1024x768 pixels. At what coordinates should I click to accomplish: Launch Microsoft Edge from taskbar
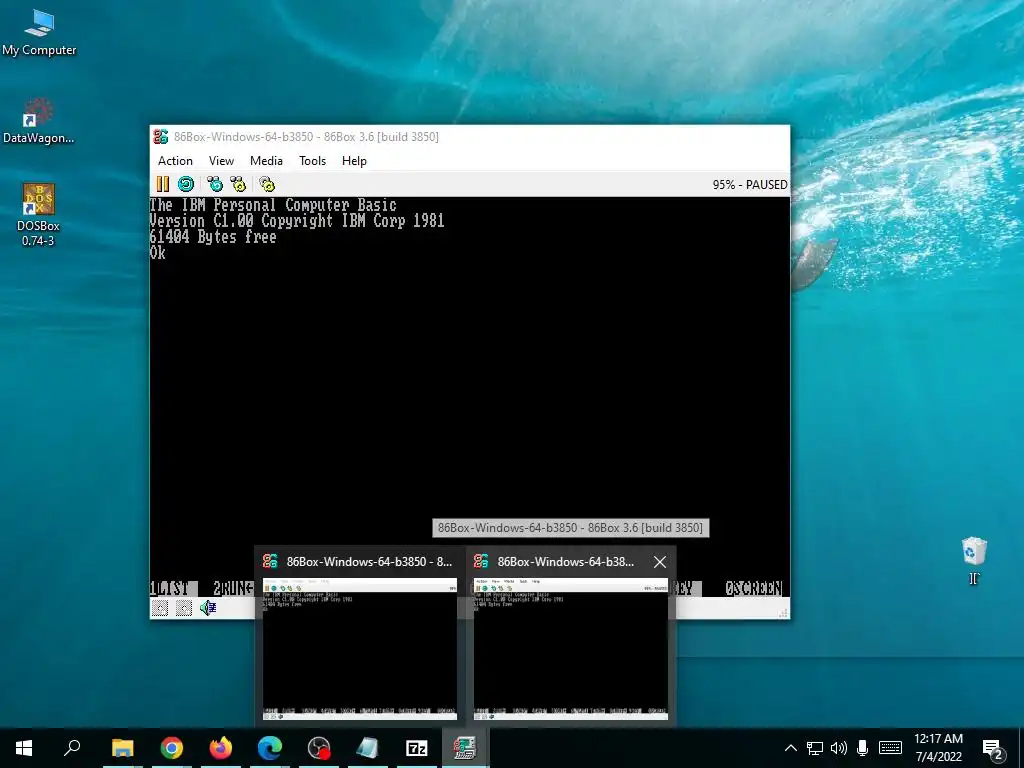pyautogui.click(x=270, y=748)
